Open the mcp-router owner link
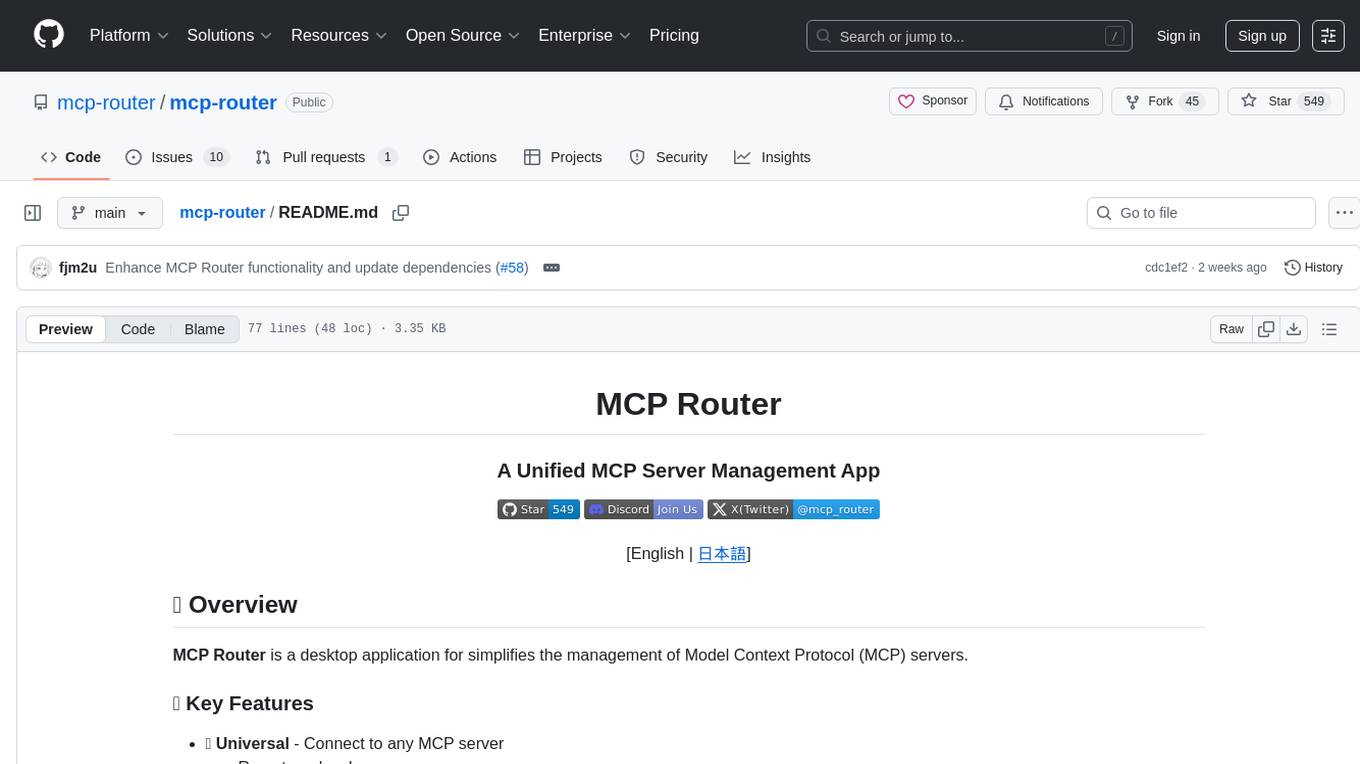Image resolution: width=1360 pixels, height=764 pixels. [x=106, y=102]
